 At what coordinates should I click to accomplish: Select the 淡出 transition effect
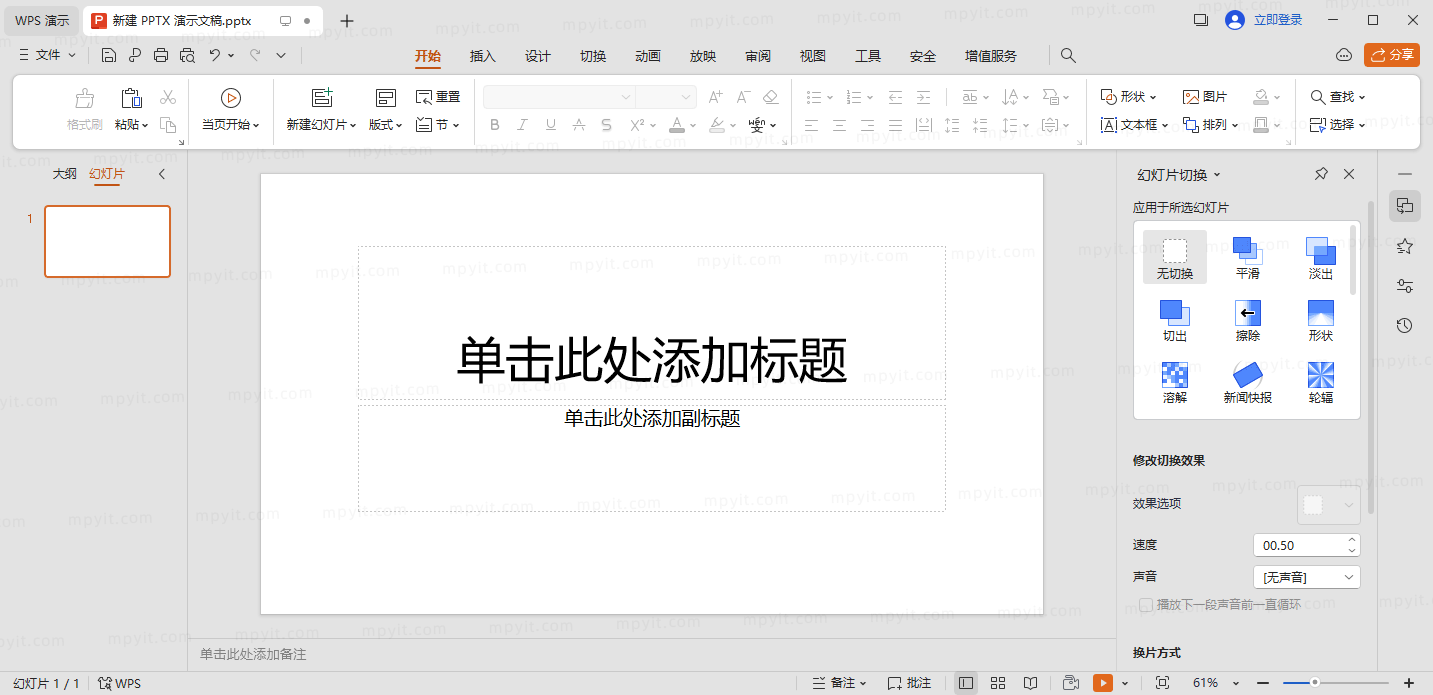pos(1321,258)
